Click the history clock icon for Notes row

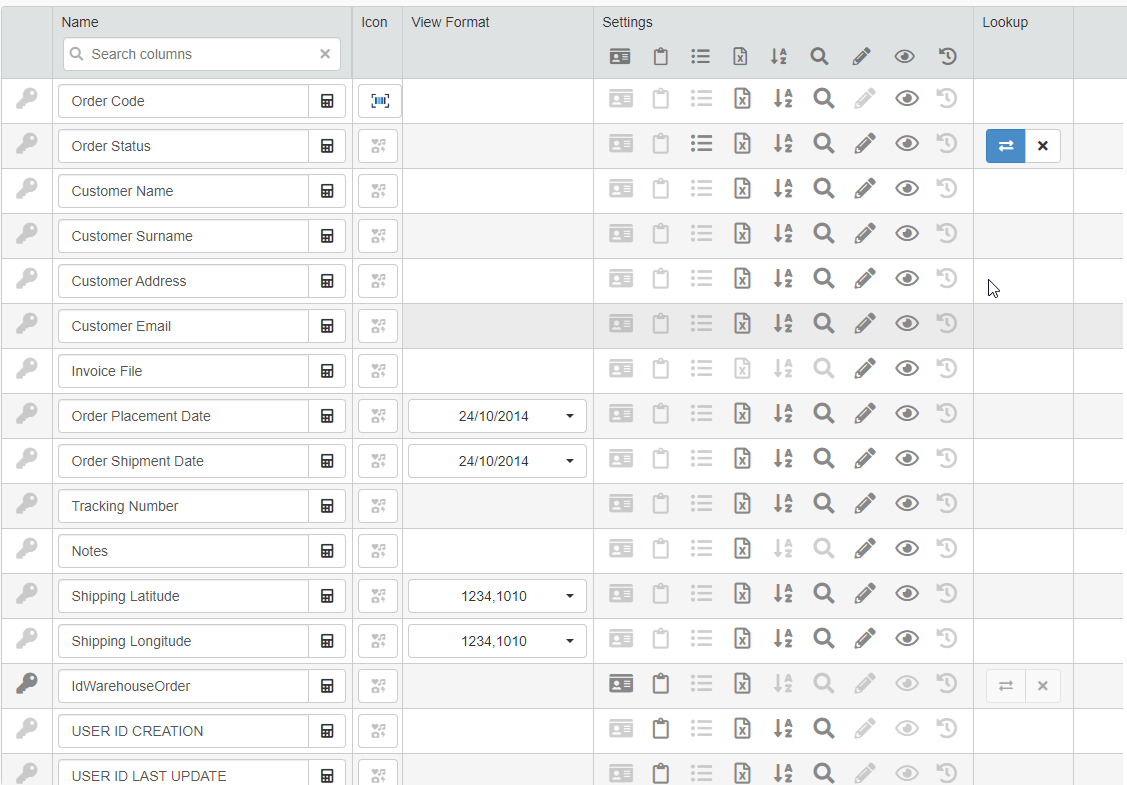947,549
